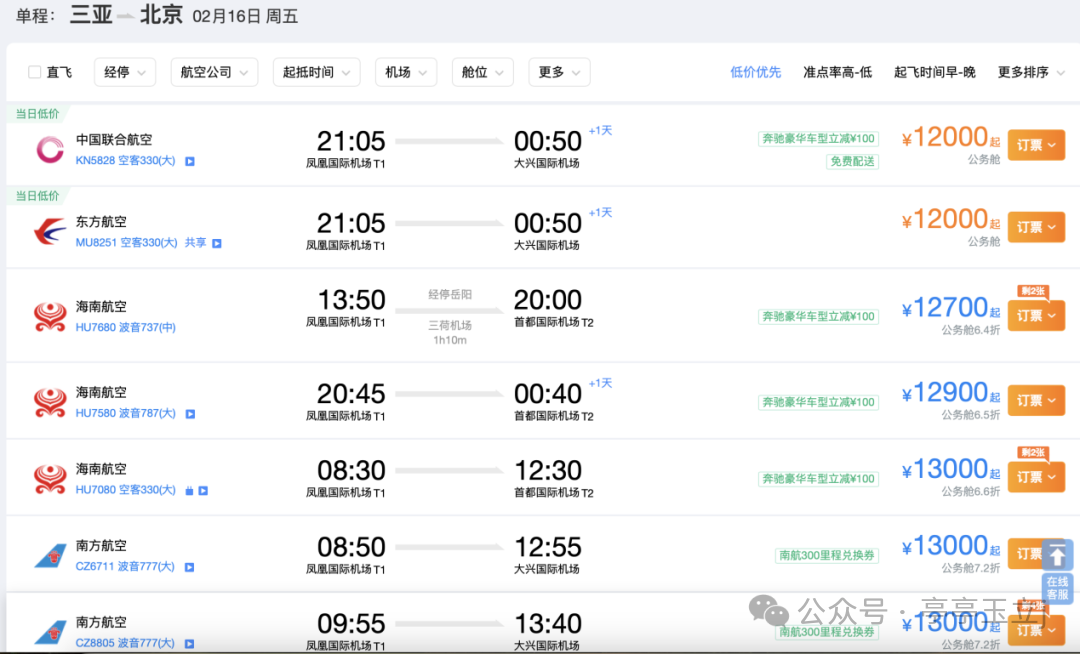Book the 中国联合航空 KN5828 flight

1036,145
